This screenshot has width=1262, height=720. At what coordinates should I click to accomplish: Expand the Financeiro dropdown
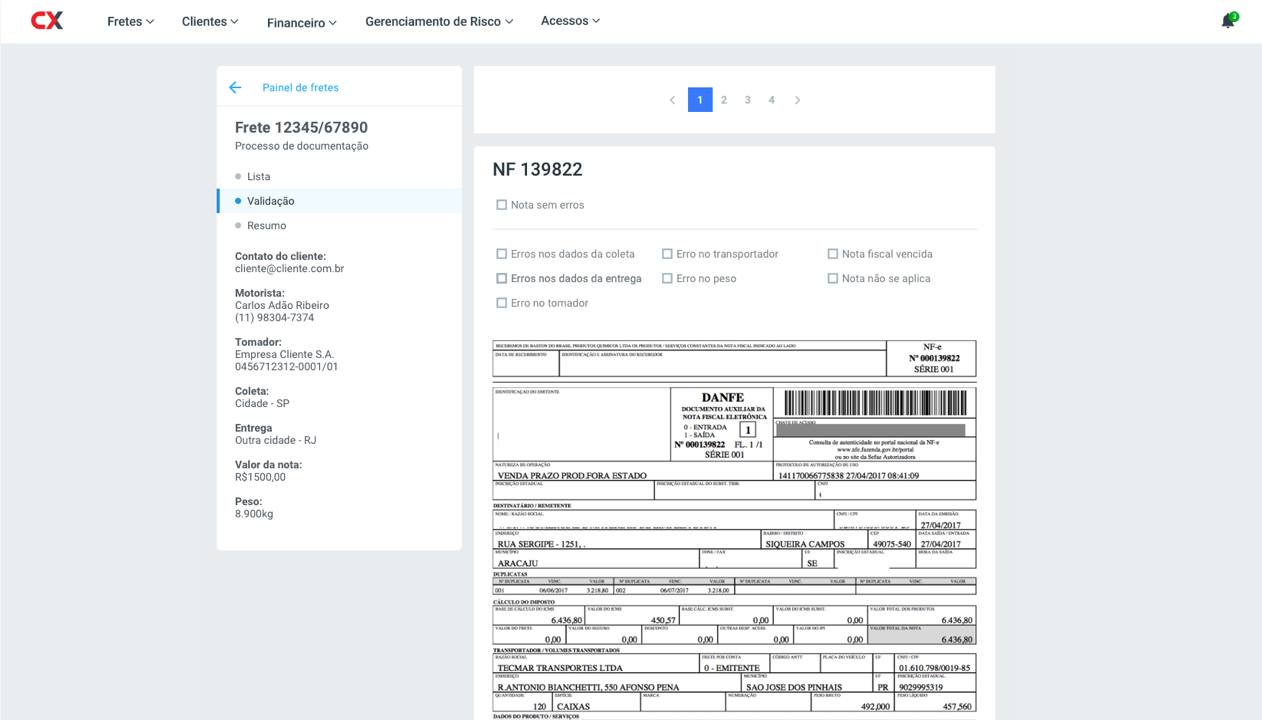pos(301,22)
